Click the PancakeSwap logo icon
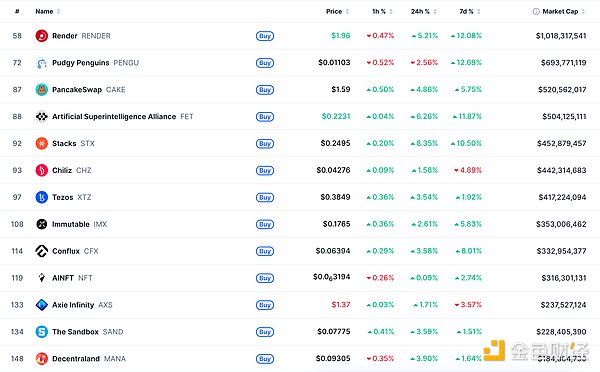The image size is (600, 372). pos(41,90)
